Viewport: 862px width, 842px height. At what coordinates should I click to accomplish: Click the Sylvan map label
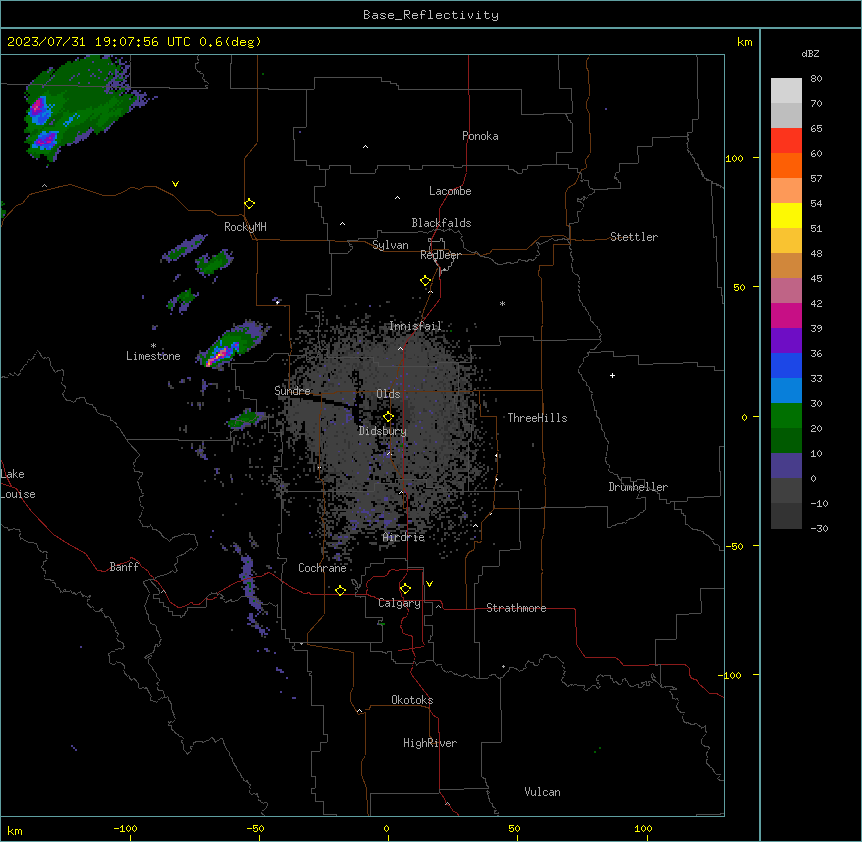click(390, 245)
